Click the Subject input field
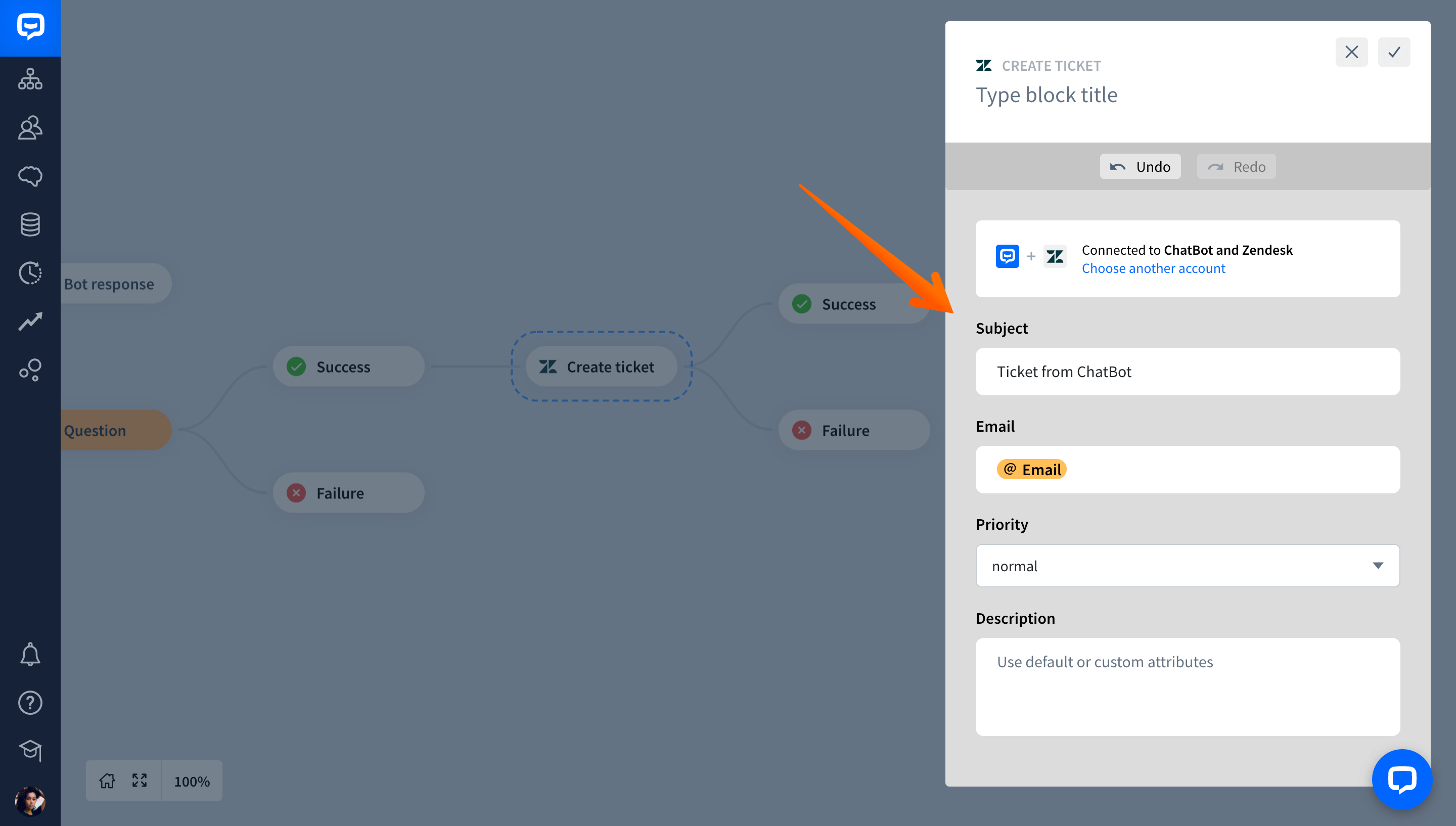 coord(1188,371)
